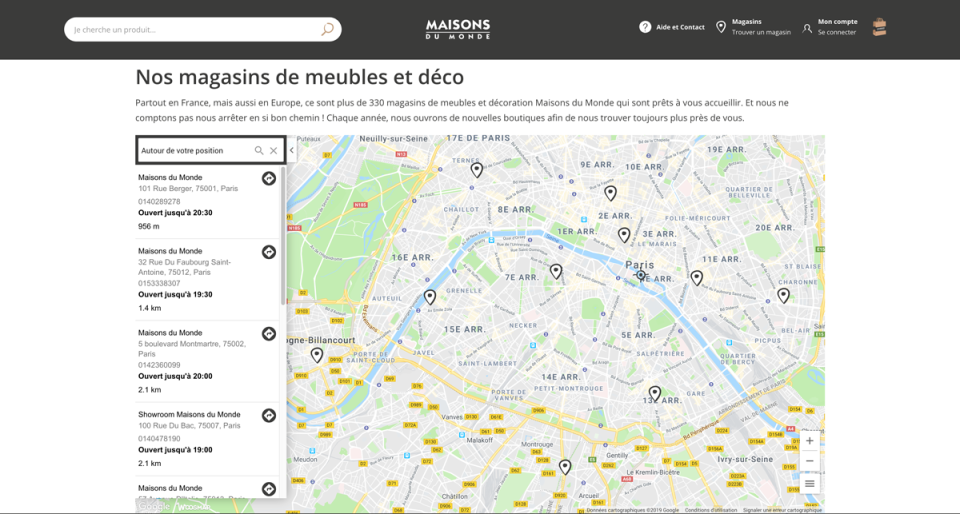Collapse the store list panel with the chevron
Screen dimensions: 960x514
[x=291, y=150]
